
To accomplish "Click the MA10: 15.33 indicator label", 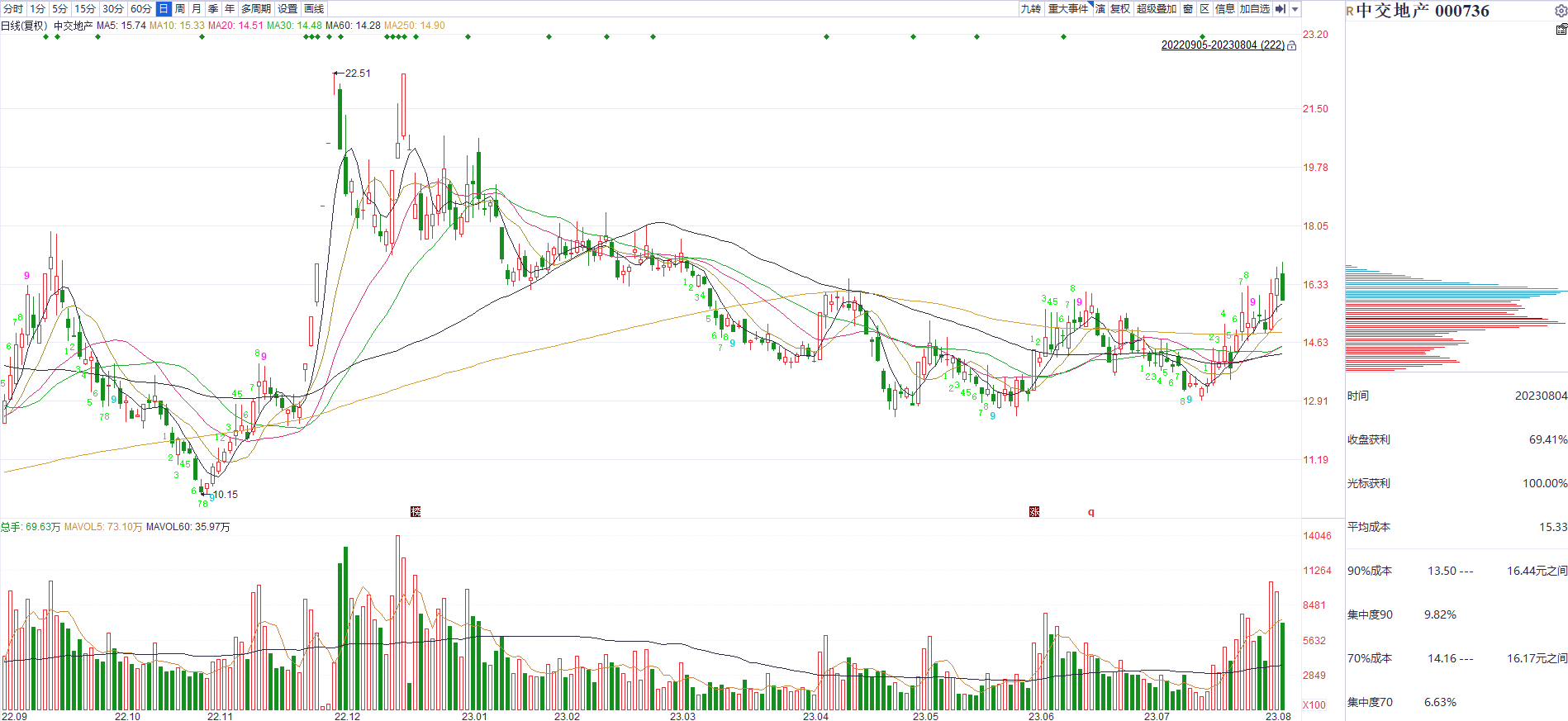I will (x=177, y=26).
